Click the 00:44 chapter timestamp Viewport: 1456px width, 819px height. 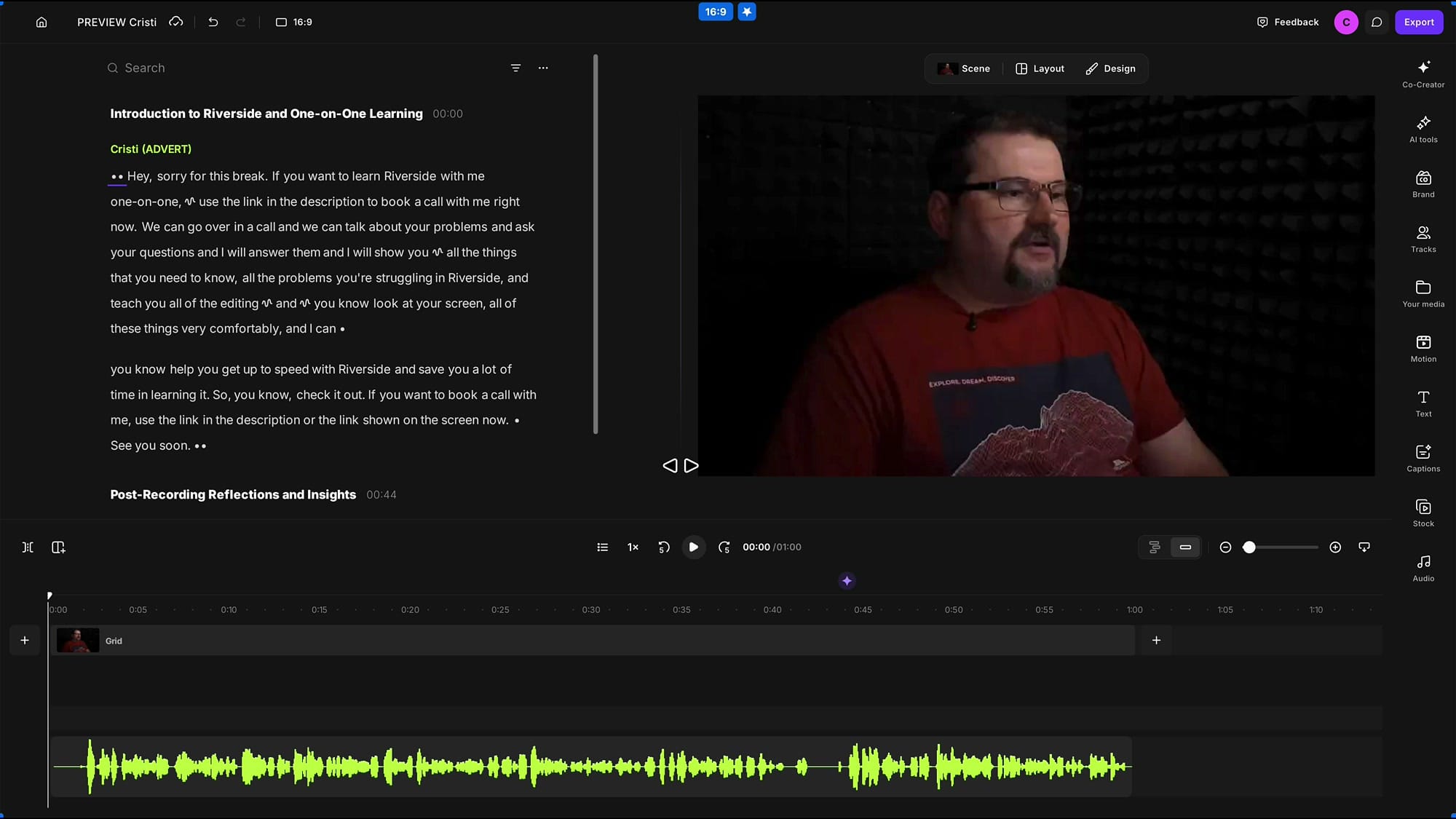click(381, 494)
